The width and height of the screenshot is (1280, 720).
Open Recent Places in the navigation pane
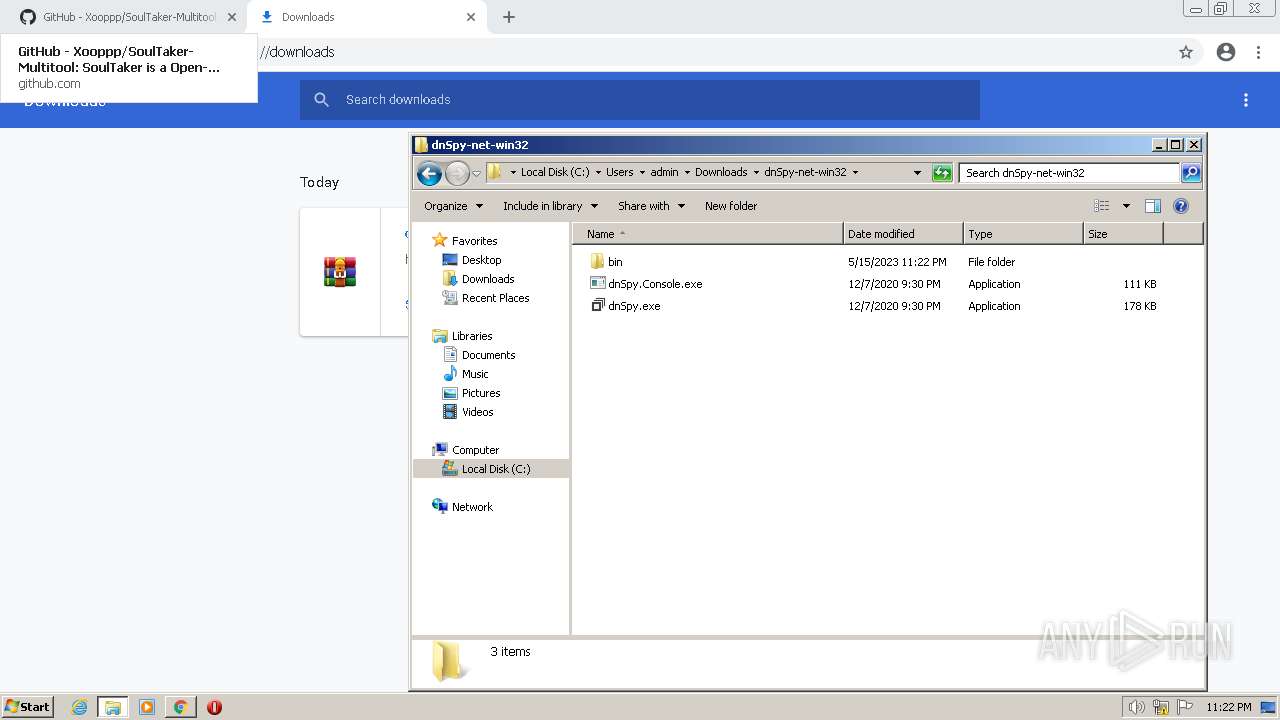pyautogui.click(x=495, y=298)
